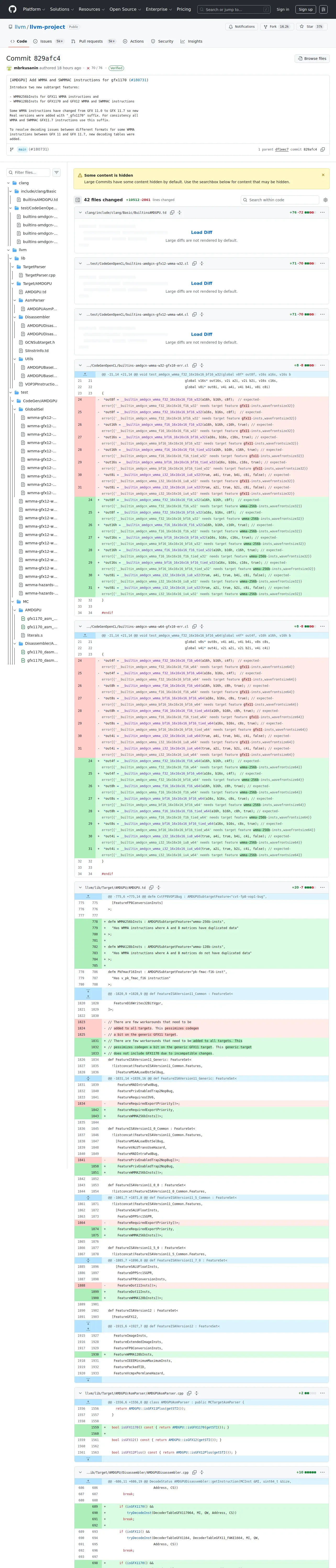Open parent commit df1eec7 link
The image size is (336, 1568).
[x=282, y=149]
